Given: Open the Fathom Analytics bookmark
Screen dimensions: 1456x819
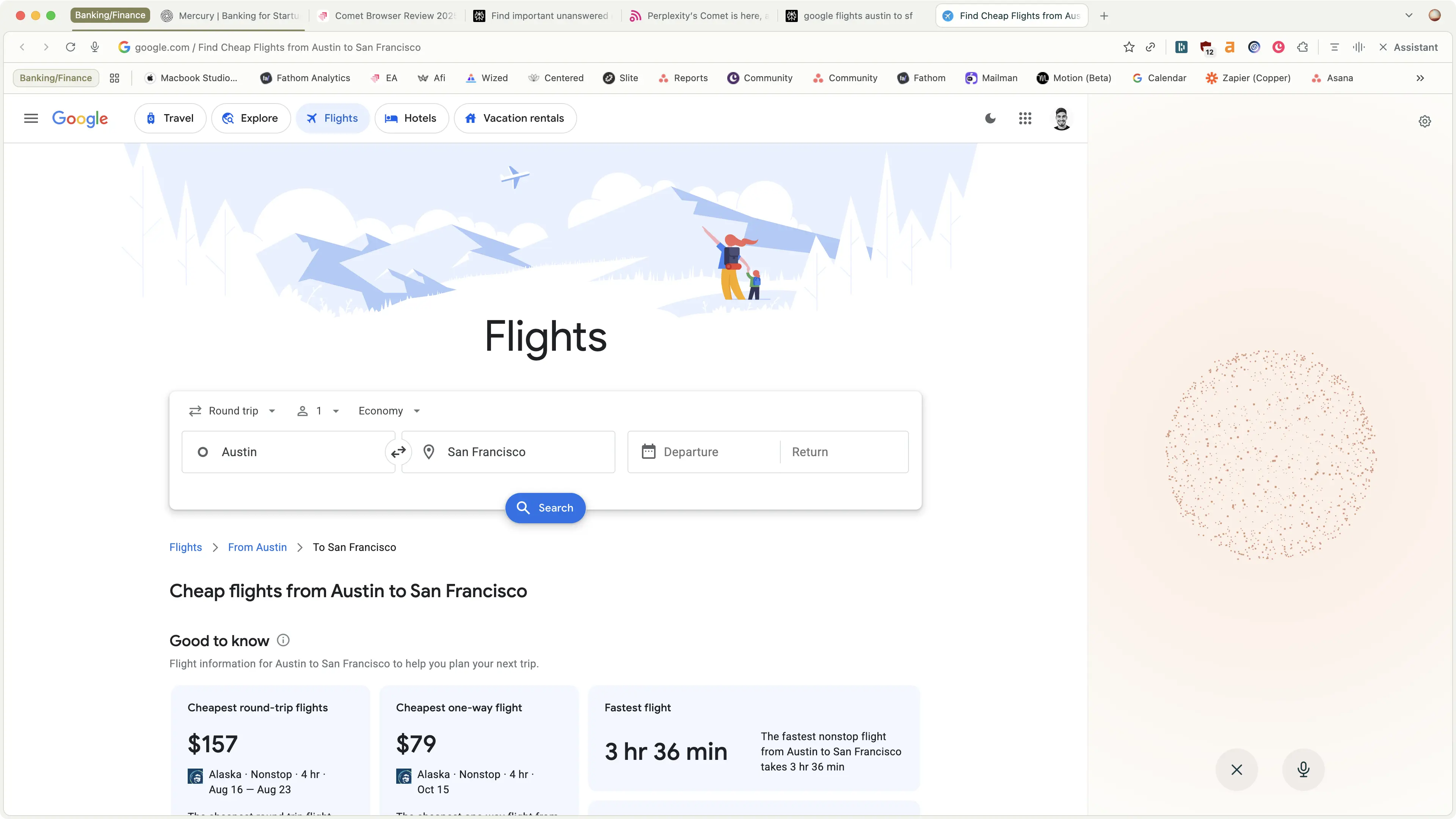Looking at the screenshot, I should pyautogui.click(x=306, y=78).
